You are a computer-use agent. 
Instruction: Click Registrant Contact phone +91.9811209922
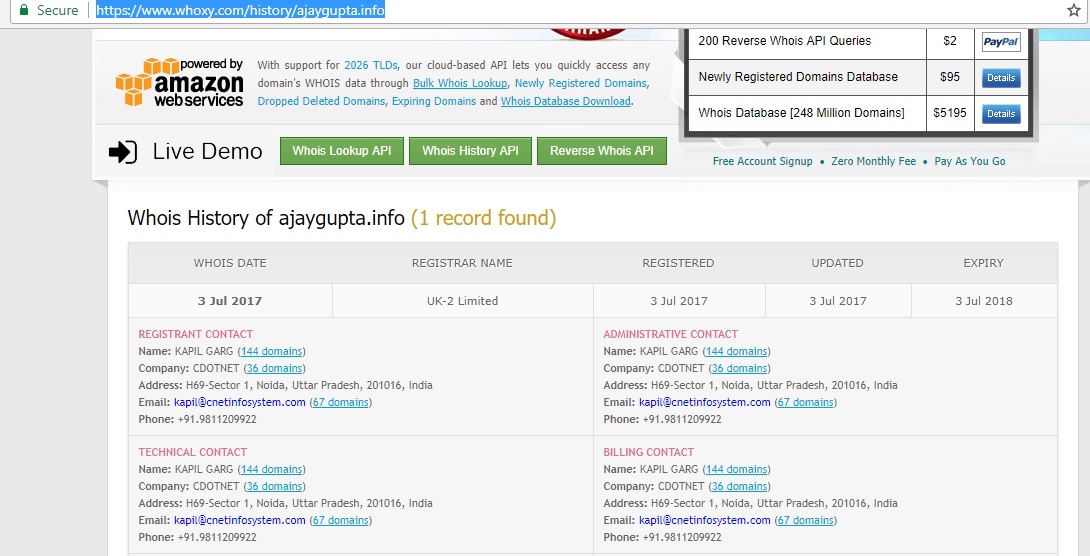(217, 420)
